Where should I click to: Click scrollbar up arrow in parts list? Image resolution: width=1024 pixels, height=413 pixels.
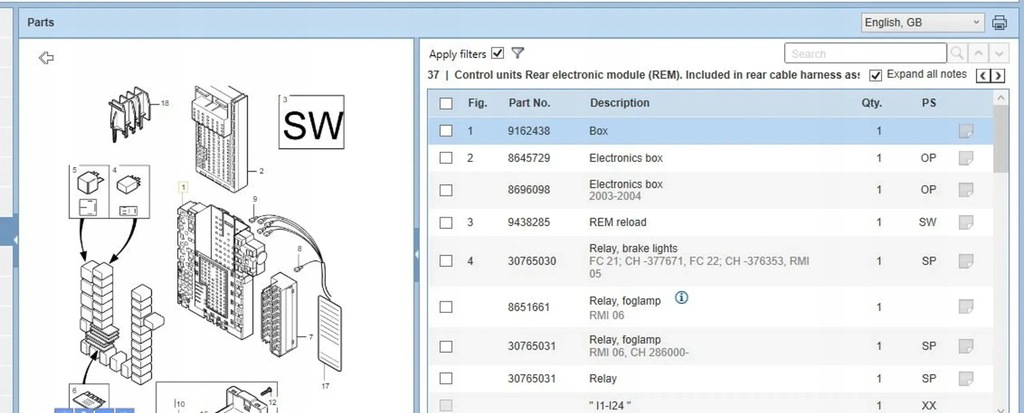click(x=1000, y=98)
